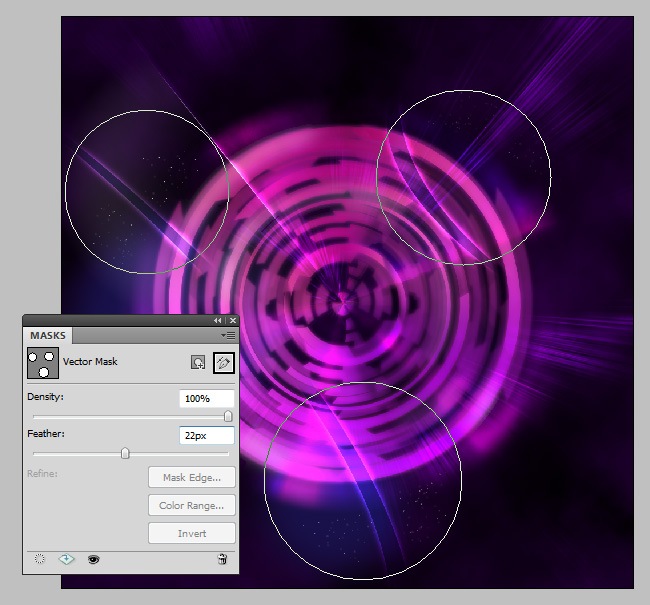Click the Feather slider handle
650x605 pixels.
pos(125,453)
